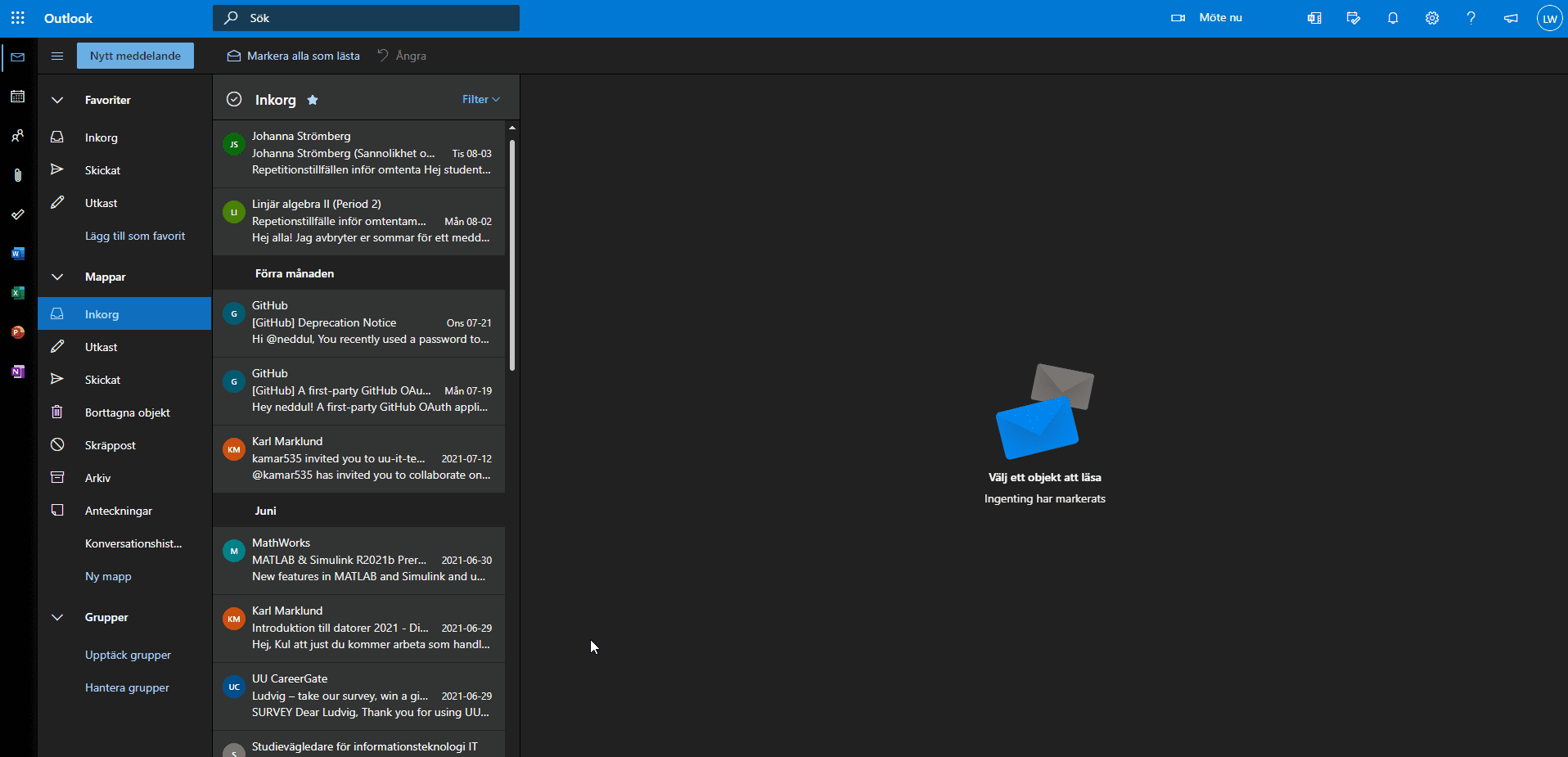Open the People icon in left rail
Viewport: 1568px width, 757px height.
pos(18,136)
